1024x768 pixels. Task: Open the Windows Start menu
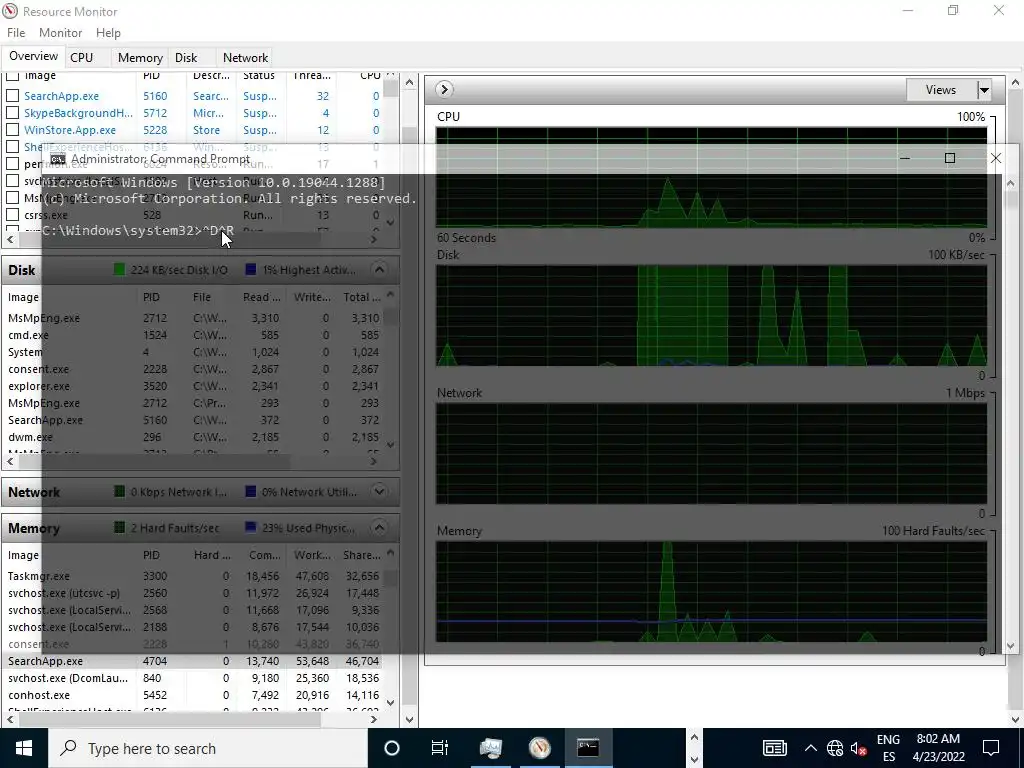click(24, 748)
